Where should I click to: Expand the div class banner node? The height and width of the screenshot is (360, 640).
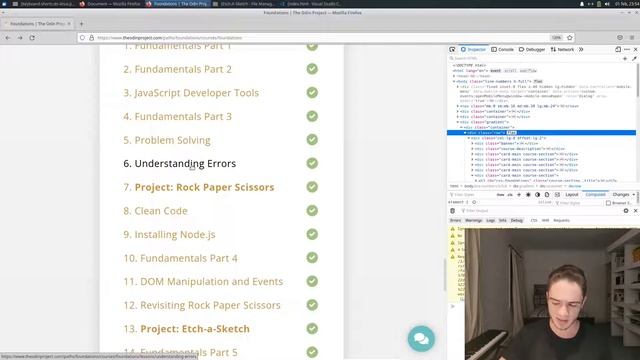tap(472, 144)
